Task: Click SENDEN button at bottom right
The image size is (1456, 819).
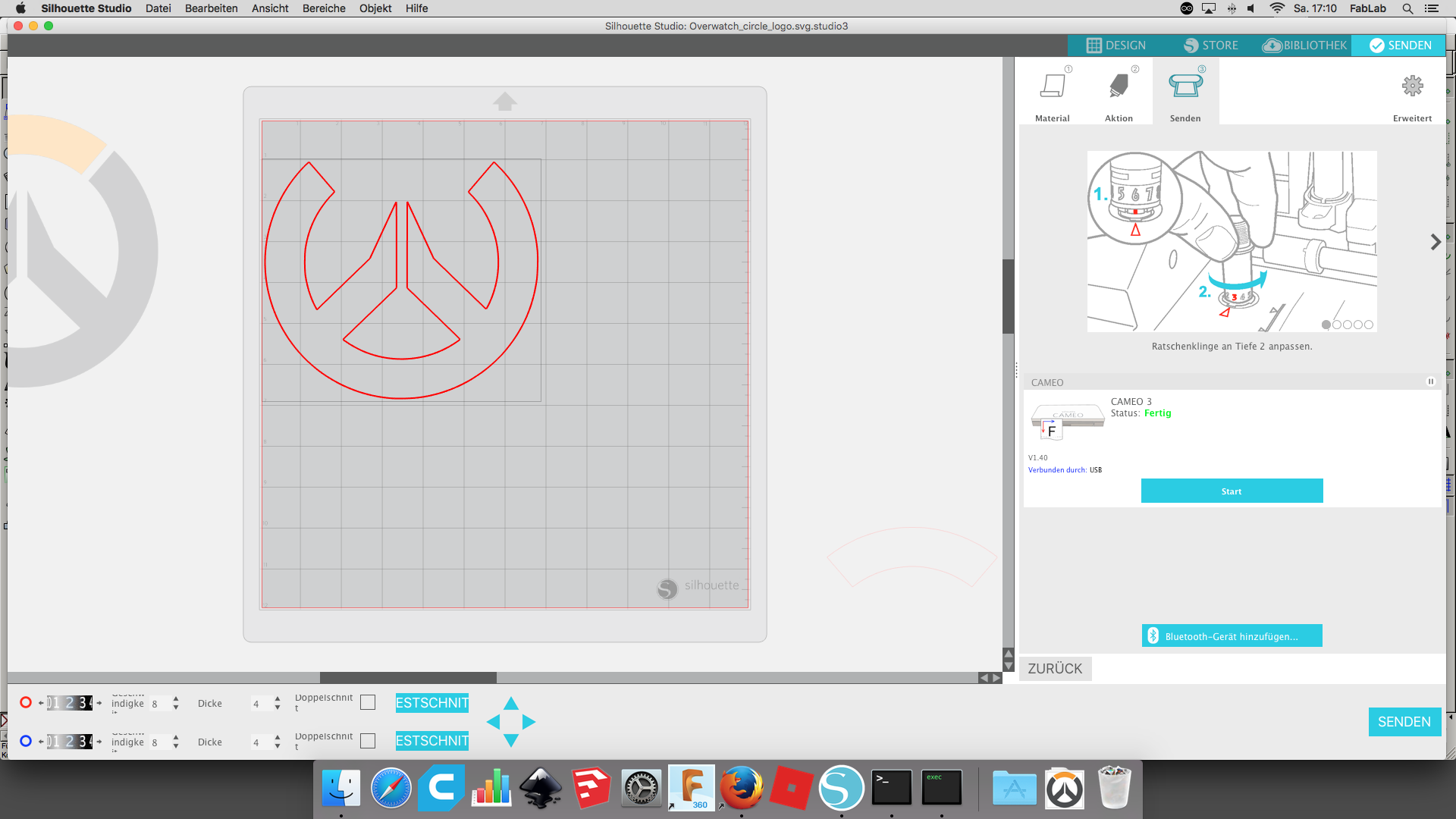Action: coord(1404,722)
